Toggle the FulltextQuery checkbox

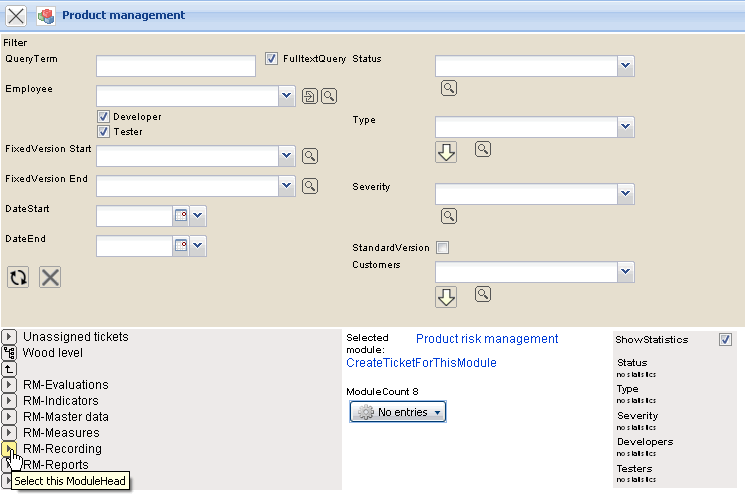click(x=272, y=59)
